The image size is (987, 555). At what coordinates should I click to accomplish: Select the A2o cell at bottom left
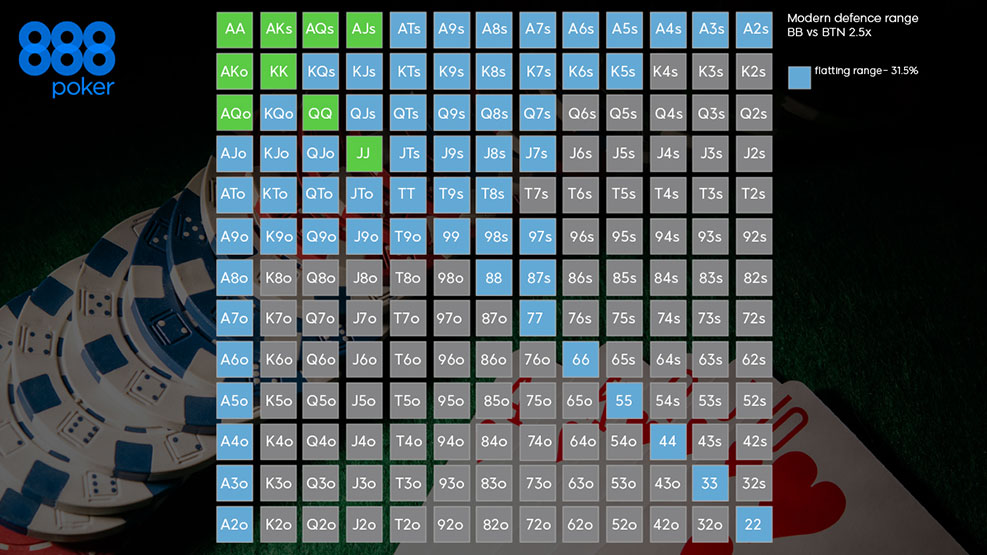pyautogui.click(x=235, y=524)
